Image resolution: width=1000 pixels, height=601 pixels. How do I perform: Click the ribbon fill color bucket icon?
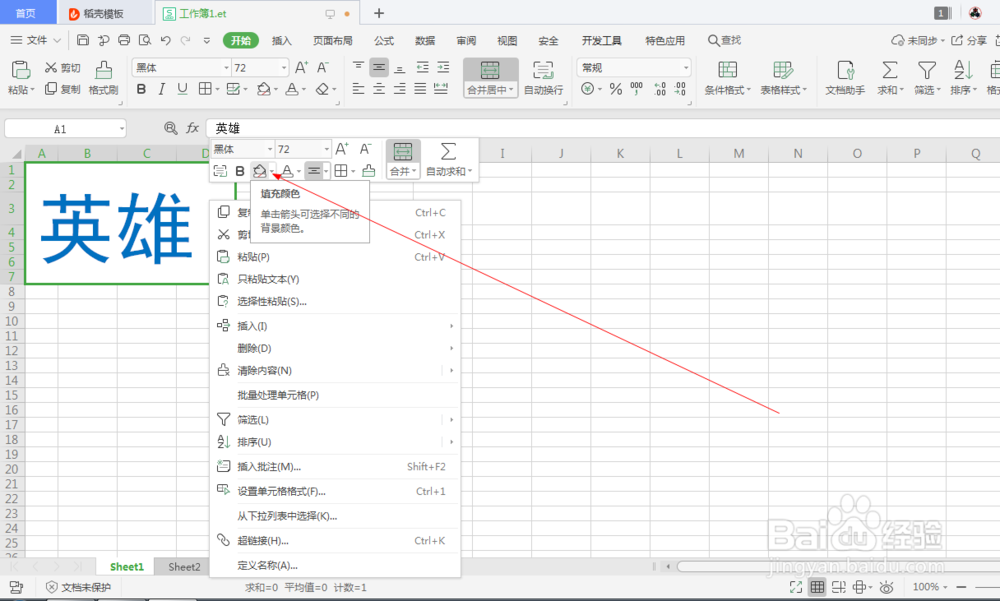click(263, 89)
